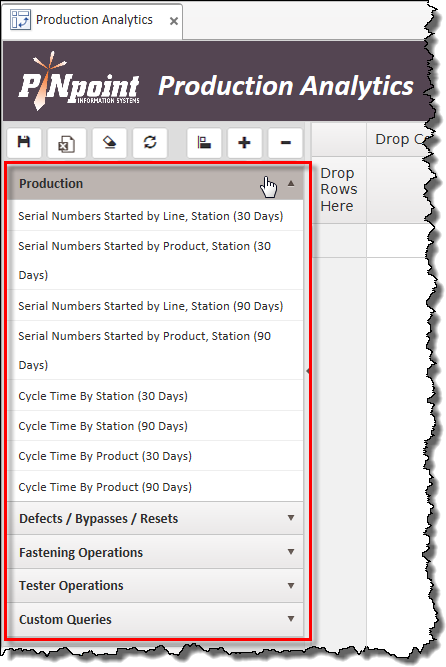Close the Production Analytics tab
This screenshot has width=446, height=667.
[x=174, y=21]
